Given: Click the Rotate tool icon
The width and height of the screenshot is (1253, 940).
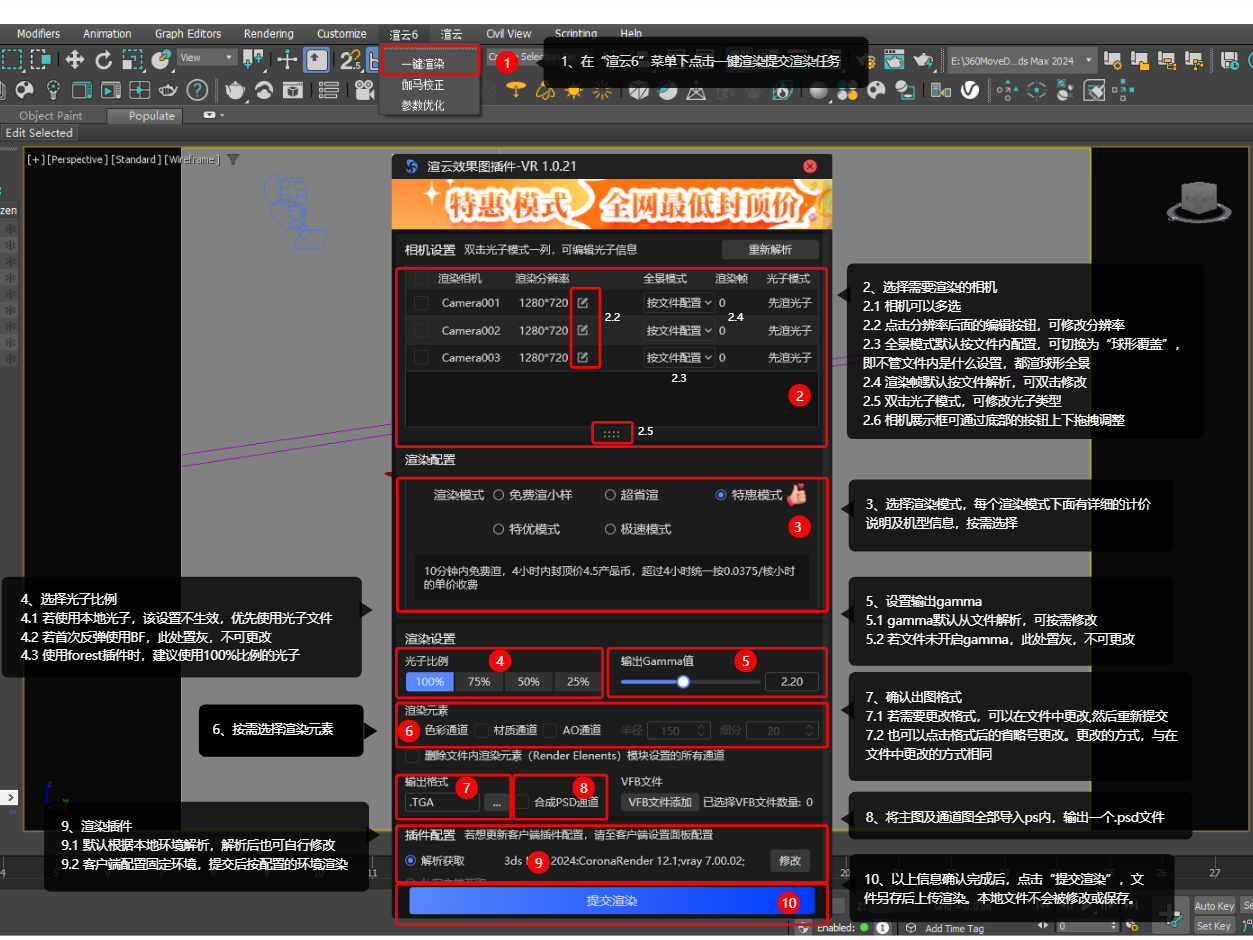Looking at the screenshot, I should click(103, 60).
